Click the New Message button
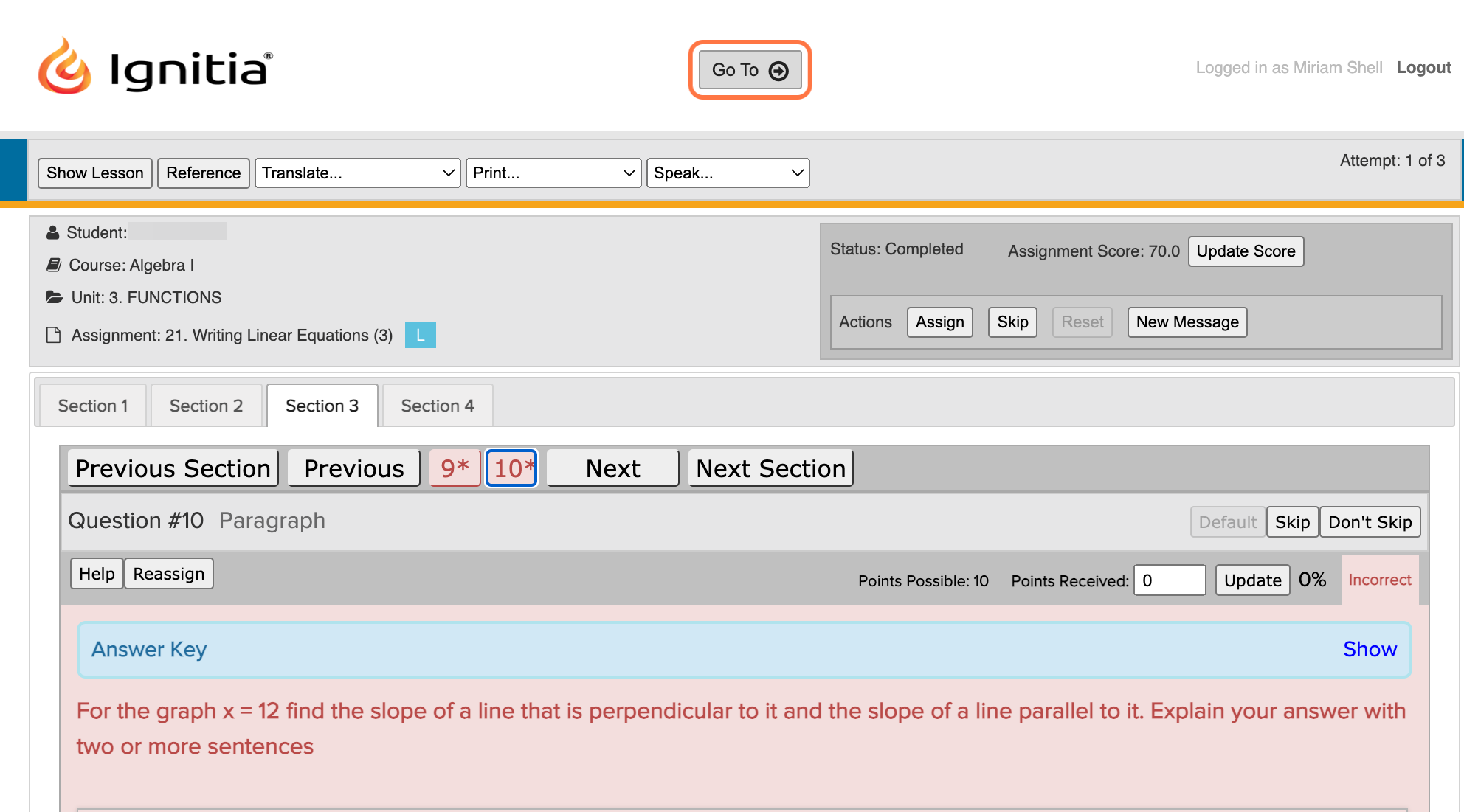Screen dimensions: 1464x812 [1187, 322]
